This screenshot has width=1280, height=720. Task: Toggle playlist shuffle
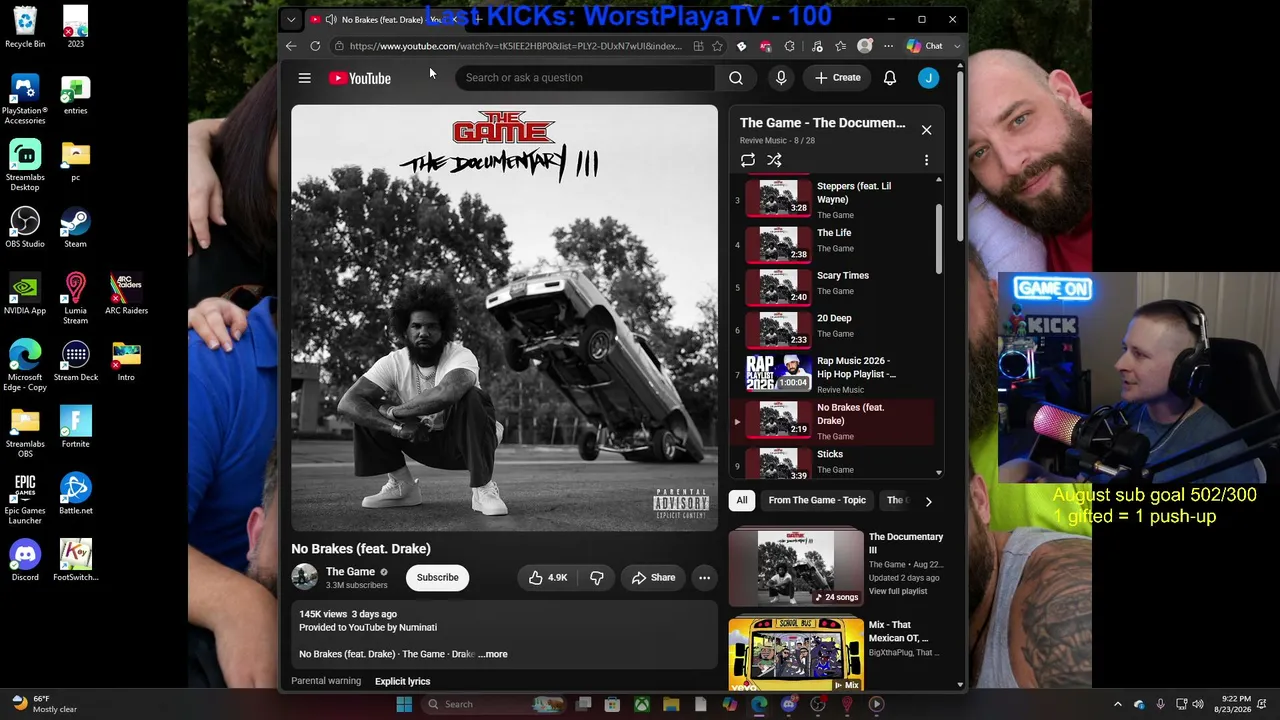pos(774,160)
